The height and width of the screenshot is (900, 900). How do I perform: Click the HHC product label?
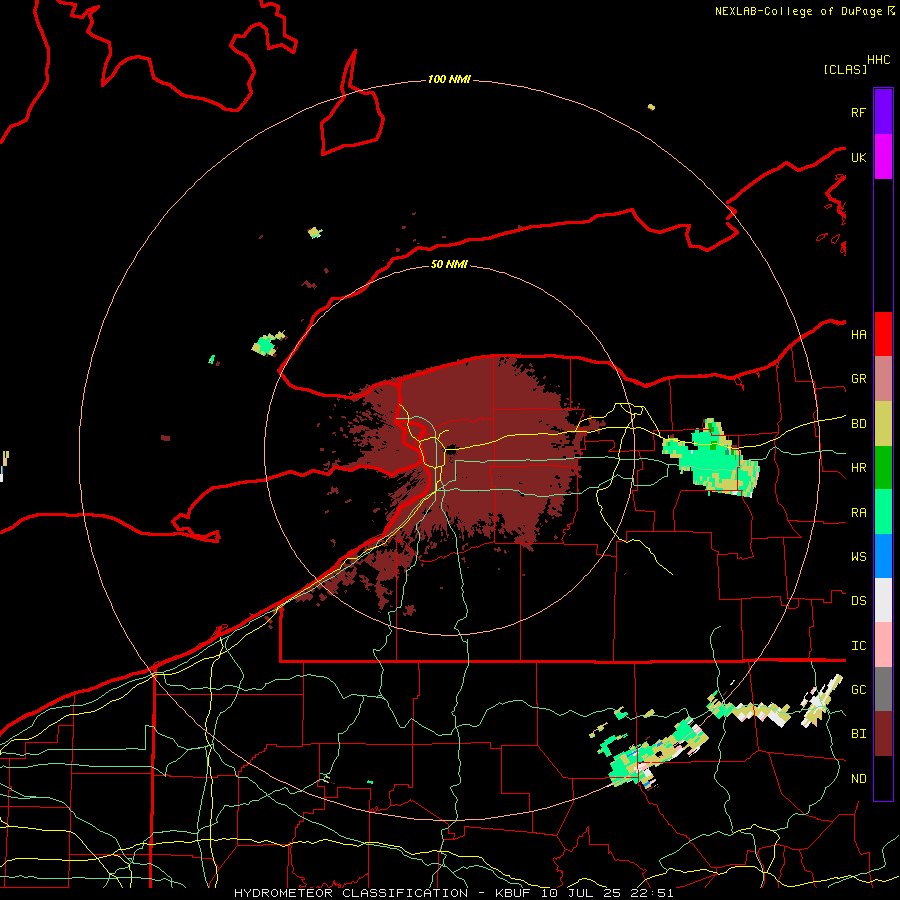click(878, 60)
